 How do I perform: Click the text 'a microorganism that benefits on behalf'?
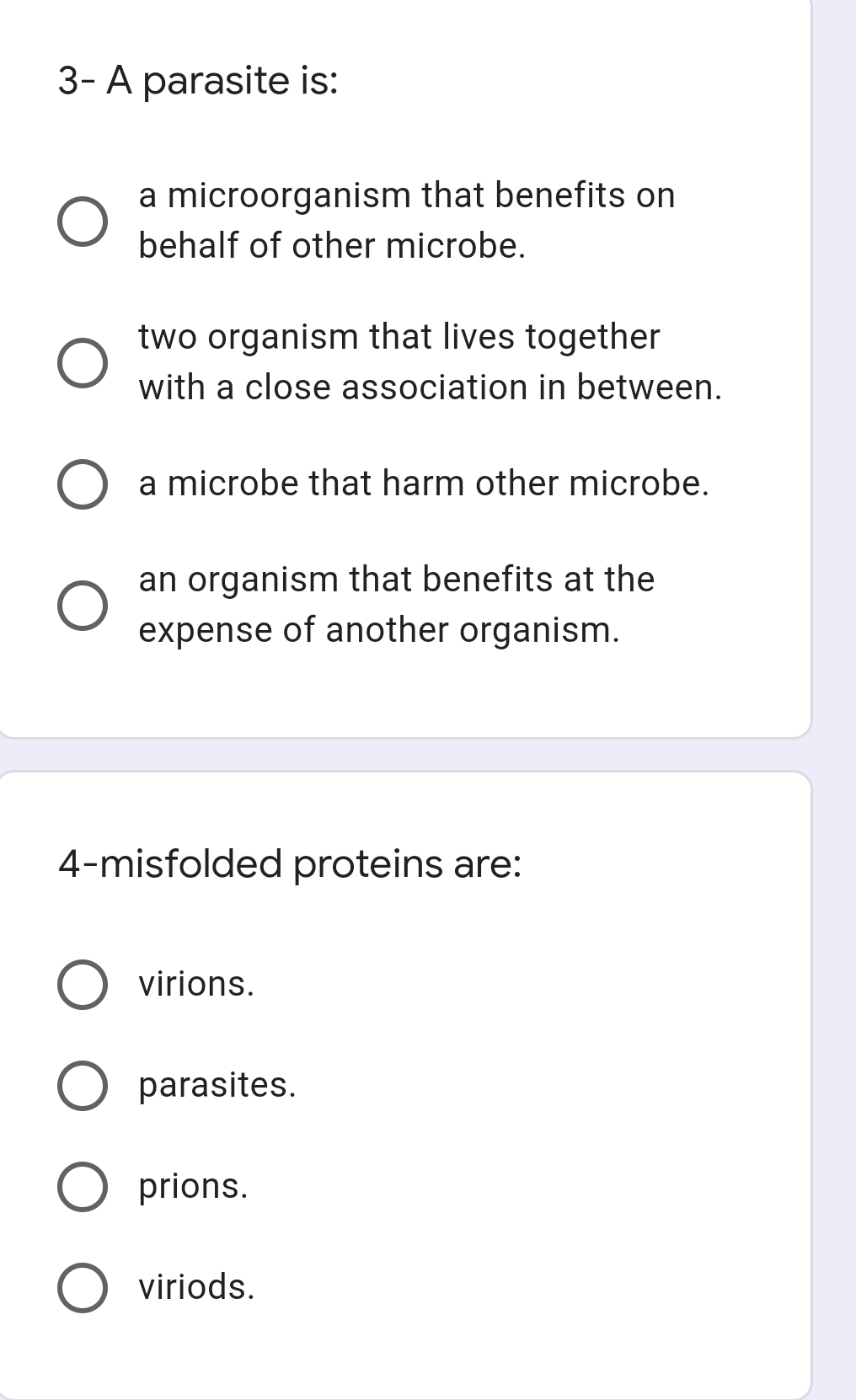coord(407,221)
